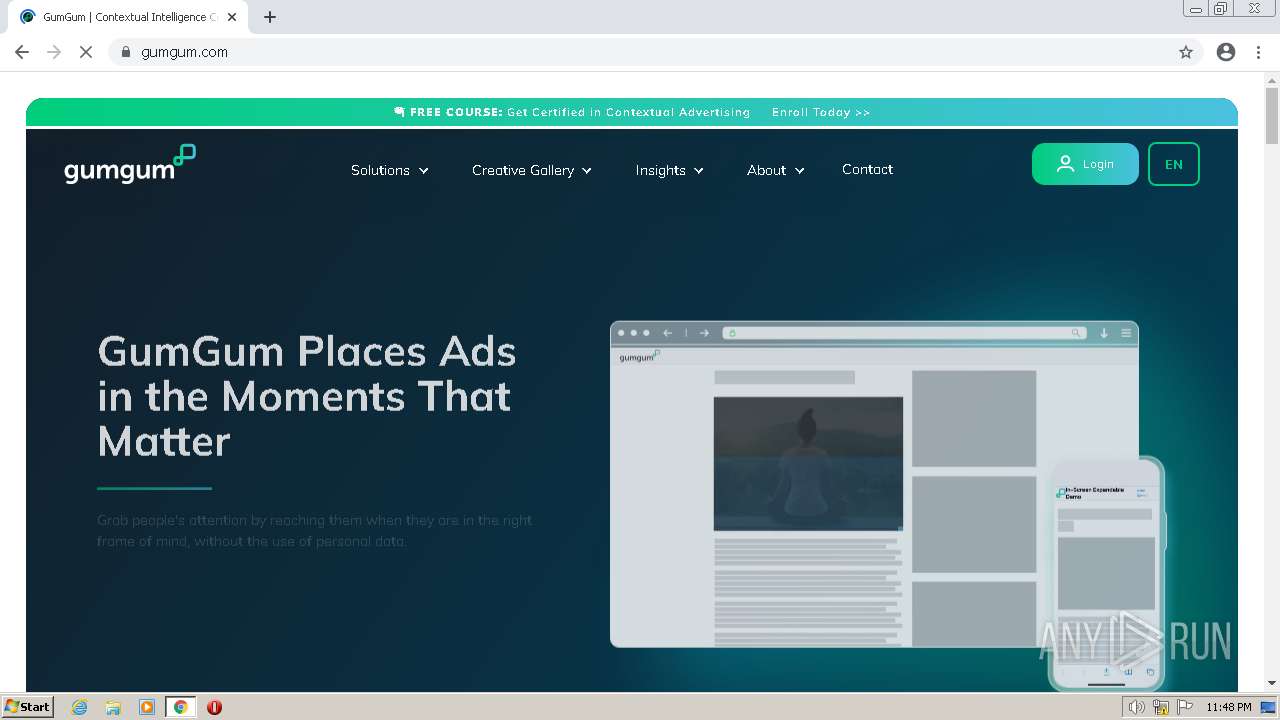
Task: Open Windows Explorer from the taskbar
Action: pos(113,707)
